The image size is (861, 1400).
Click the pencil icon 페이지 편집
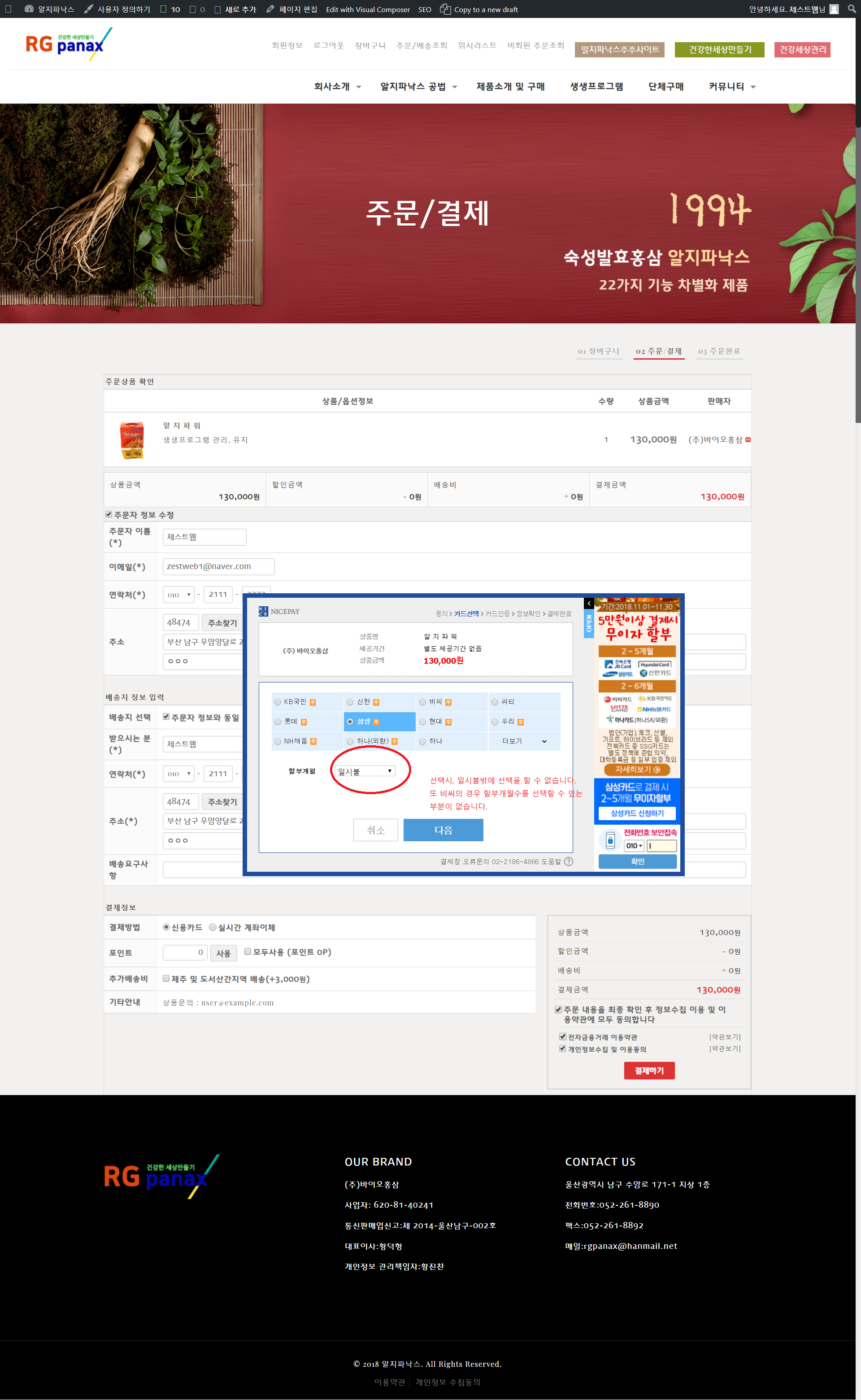pos(270,9)
